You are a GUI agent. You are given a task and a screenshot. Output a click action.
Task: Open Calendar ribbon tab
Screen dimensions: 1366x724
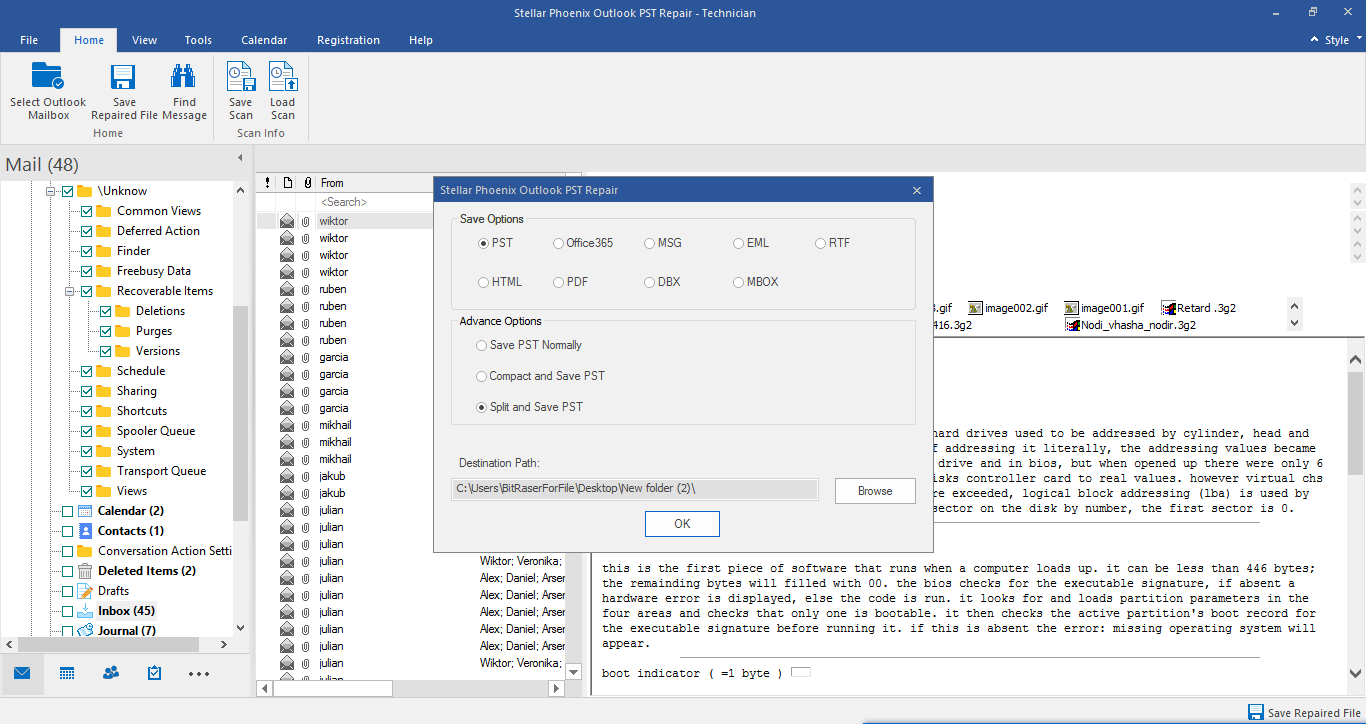tap(264, 40)
